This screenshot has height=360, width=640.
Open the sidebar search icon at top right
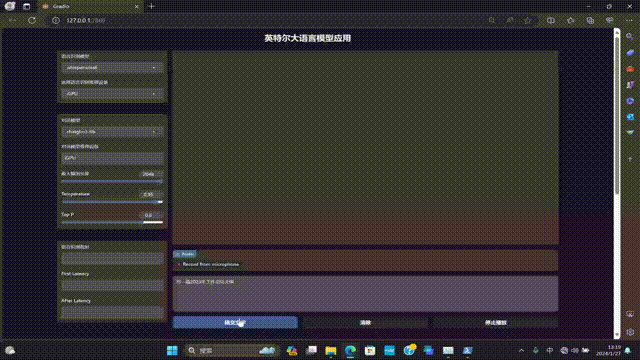pyautogui.click(x=630, y=37)
